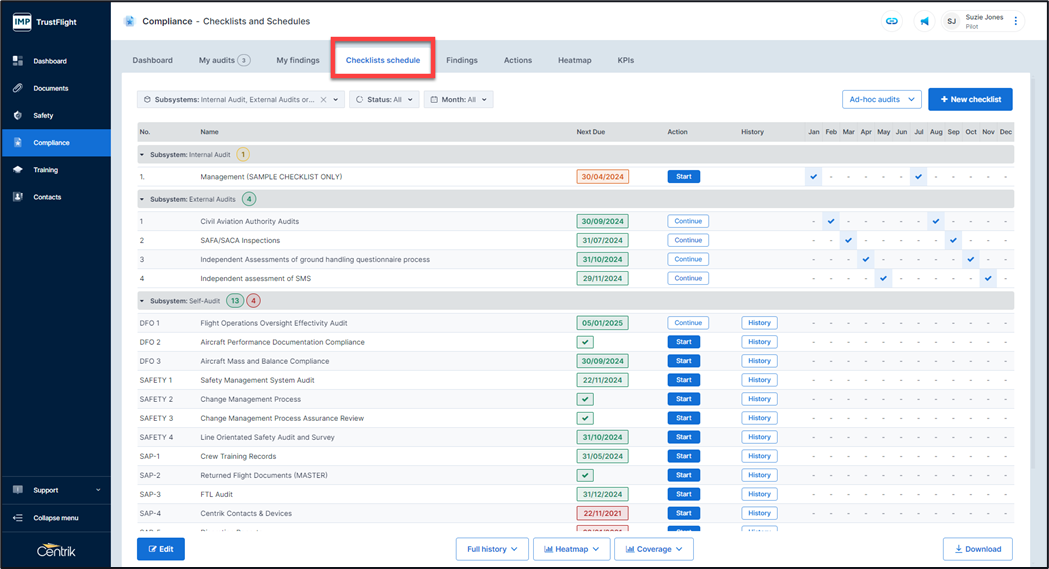The image size is (1049, 569).
Task: Clear the Subsystems filter with the X icon
Action: 323,100
